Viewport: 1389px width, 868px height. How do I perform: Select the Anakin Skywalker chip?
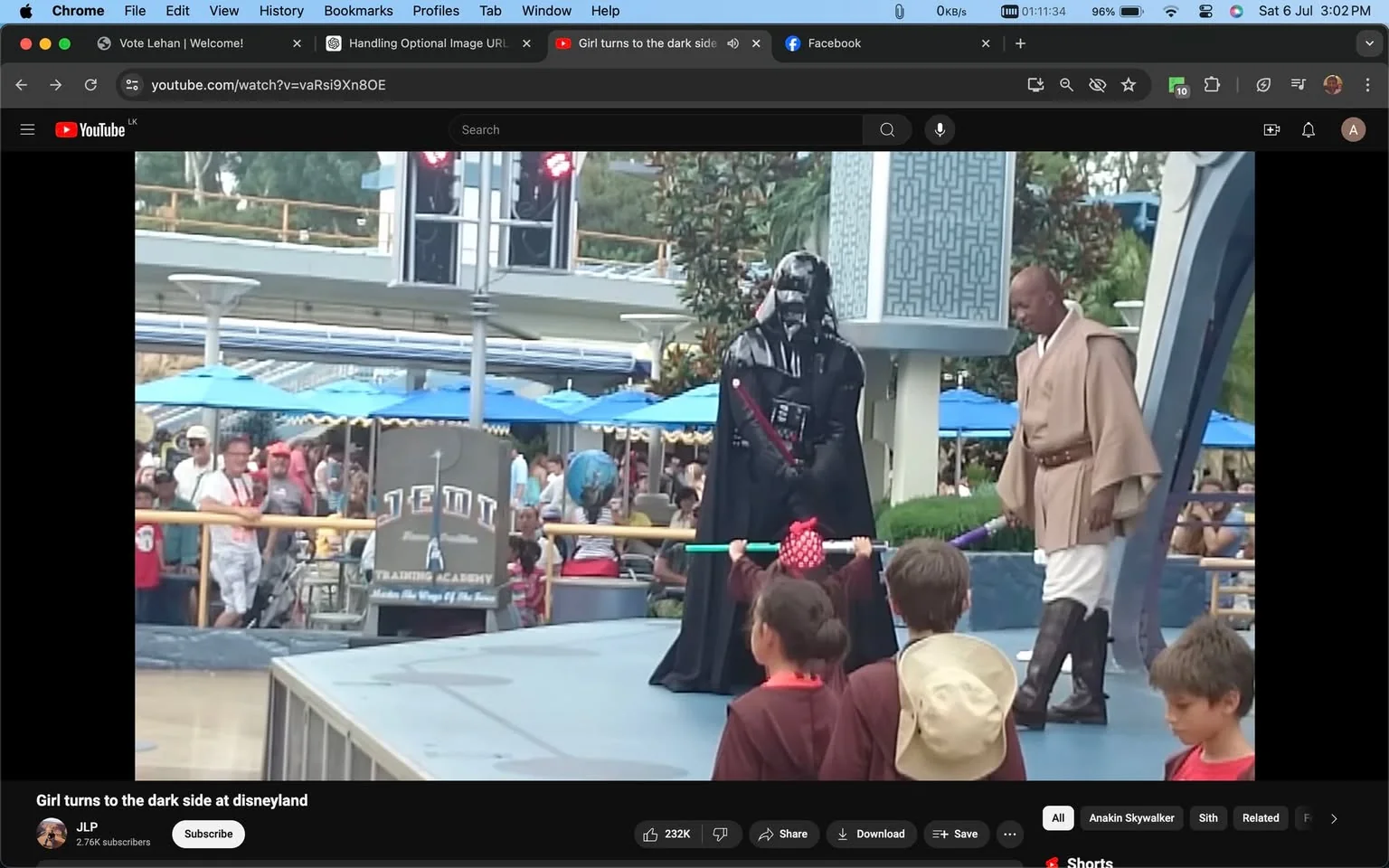(1131, 818)
